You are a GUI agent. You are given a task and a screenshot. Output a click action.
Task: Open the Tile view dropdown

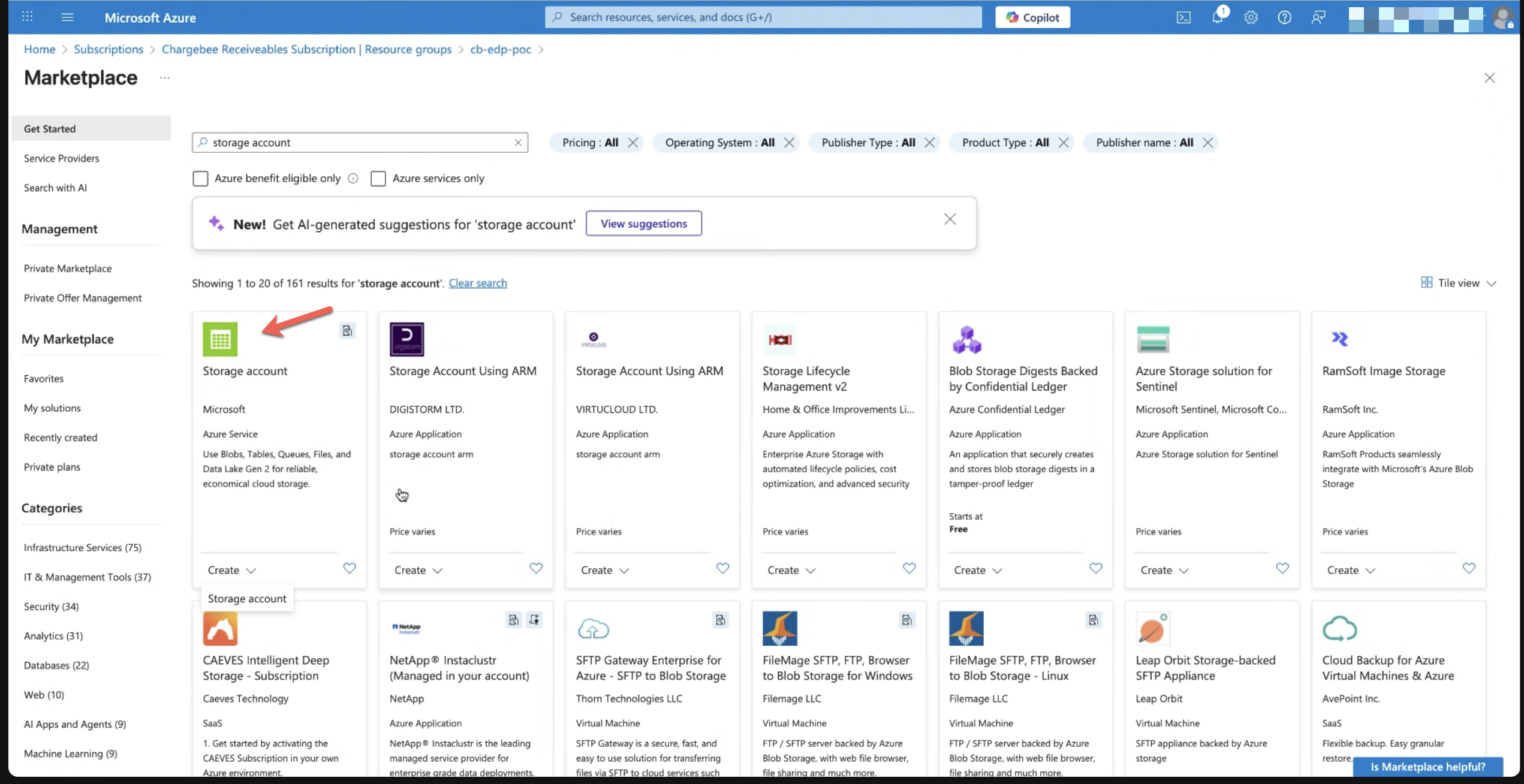[1459, 283]
